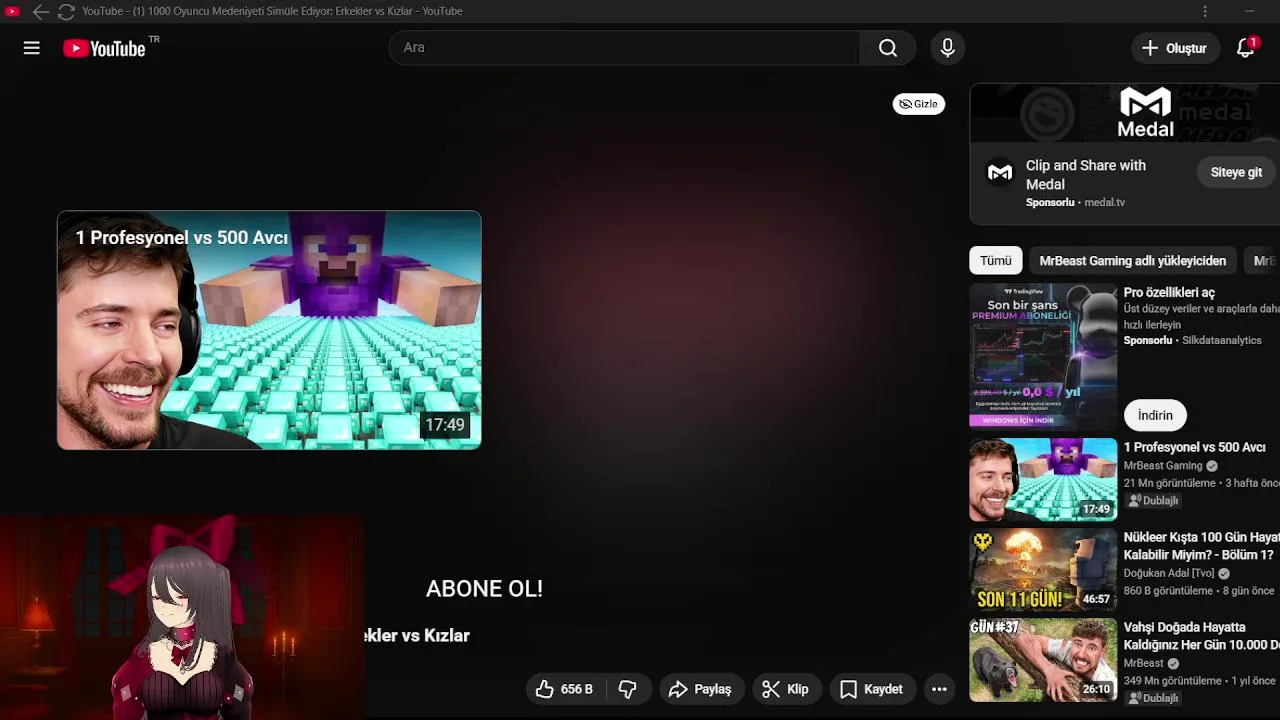
Task: Open the YouTube hamburger guide menu
Action: click(x=32, y=48)
